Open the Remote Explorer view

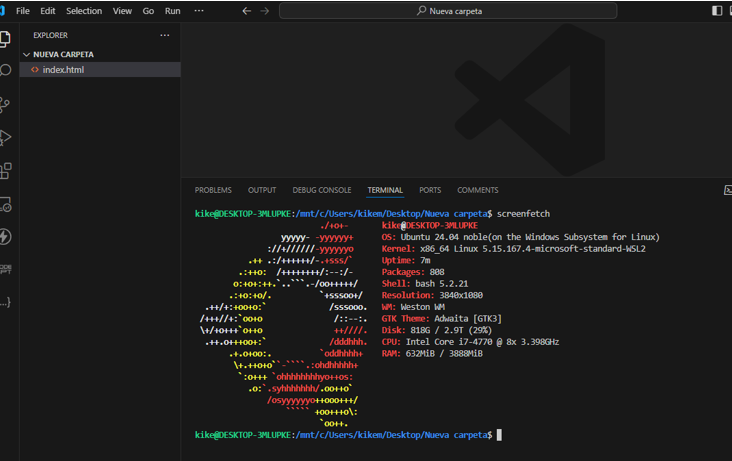tap(6, 204)
